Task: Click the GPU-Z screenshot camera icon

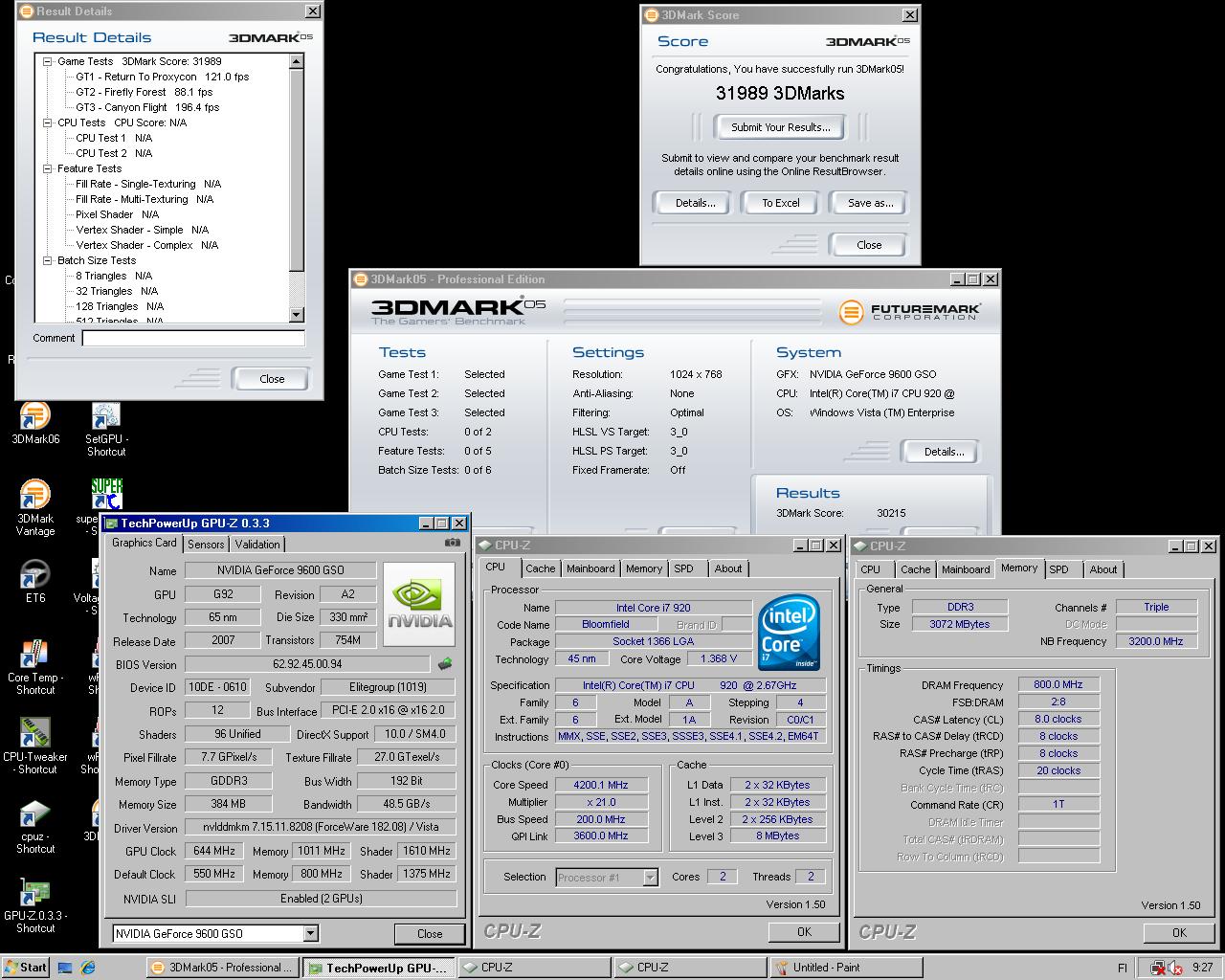Action: pyautogui.click(x=452, y=543)
